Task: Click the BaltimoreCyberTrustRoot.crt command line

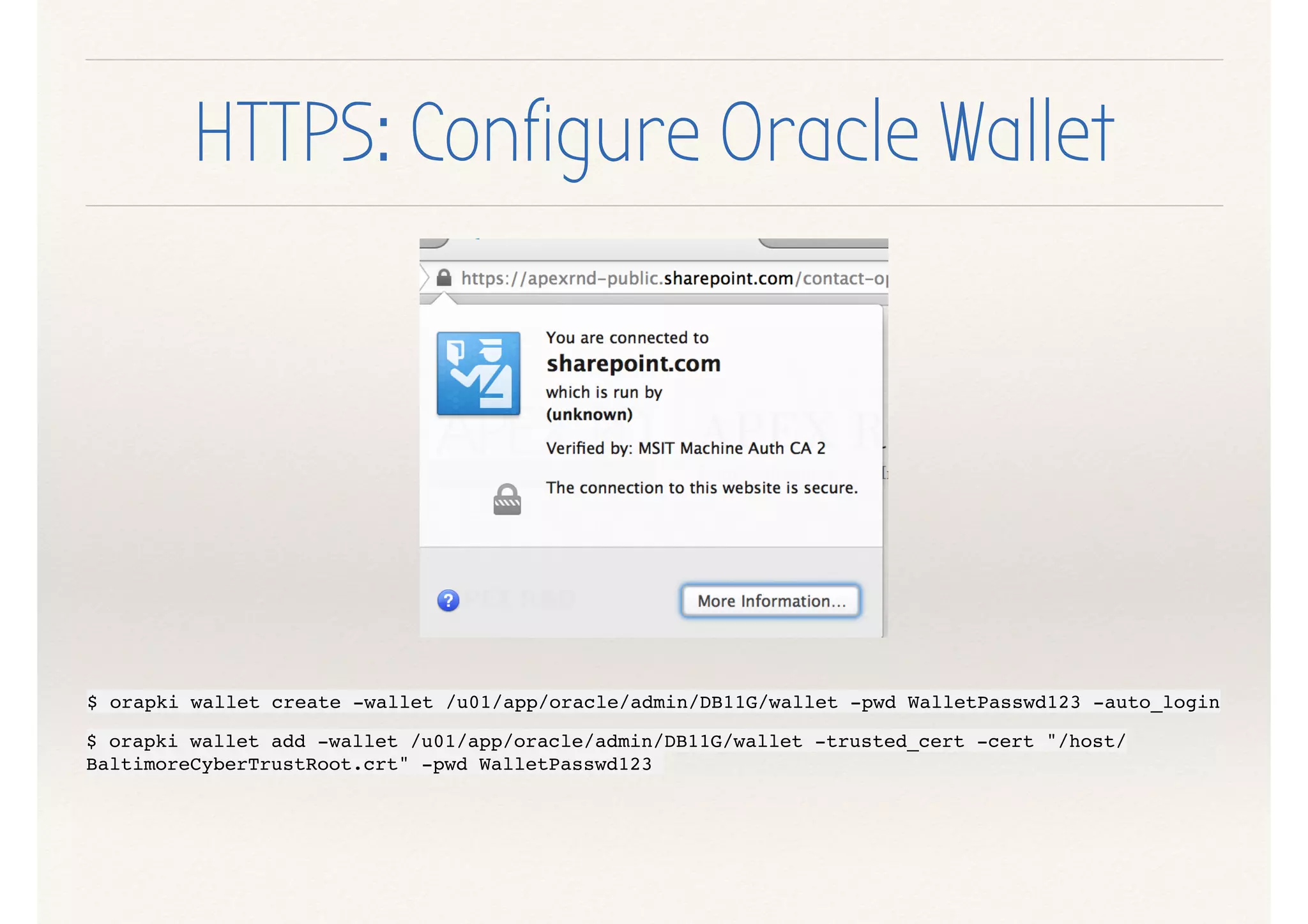Action: coord(369,764)
